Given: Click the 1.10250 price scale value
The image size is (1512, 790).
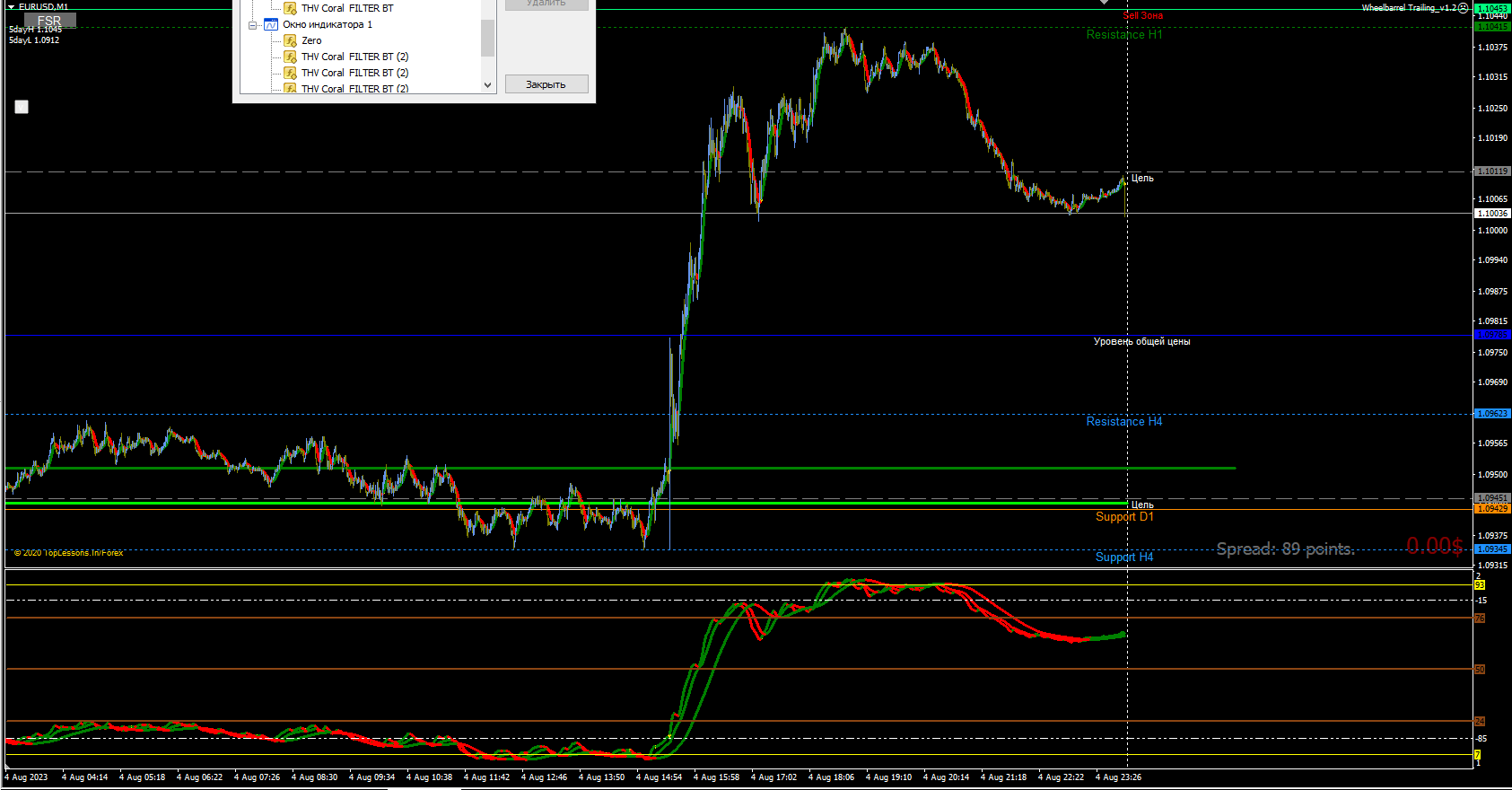Looking at the screenshot, I should [x=1492, y=108].
